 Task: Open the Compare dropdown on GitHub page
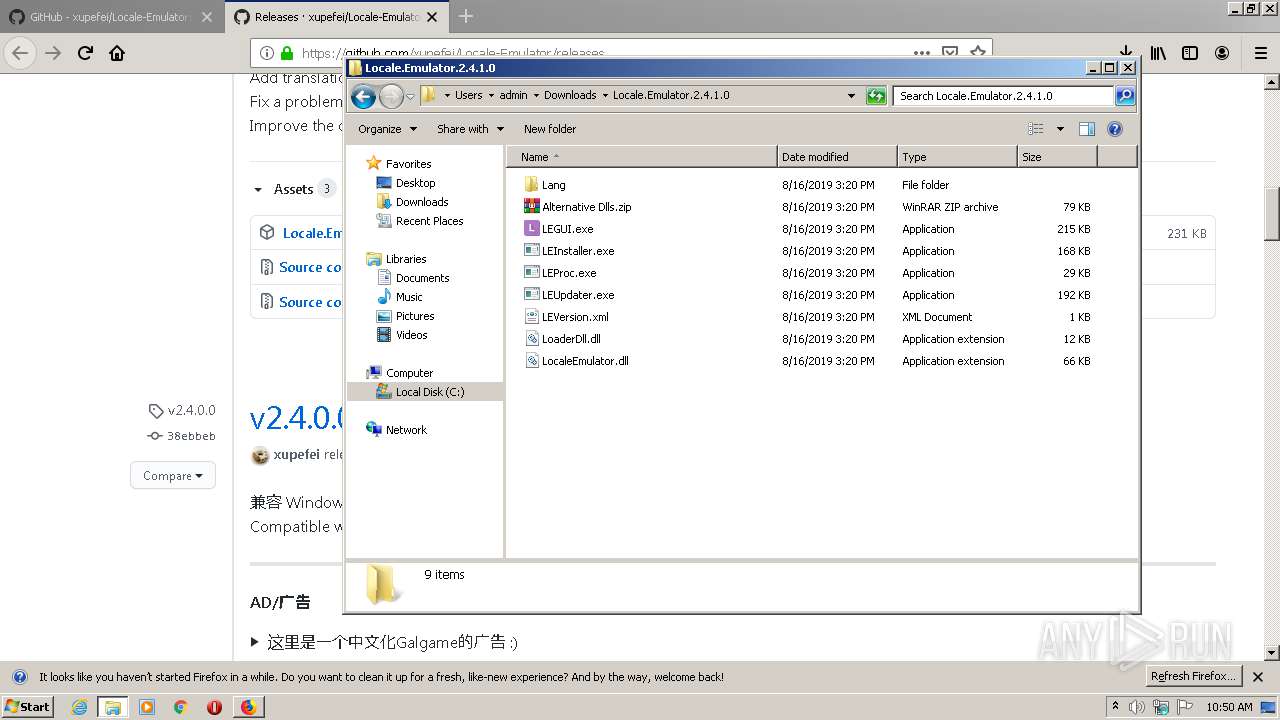(173, 476)
